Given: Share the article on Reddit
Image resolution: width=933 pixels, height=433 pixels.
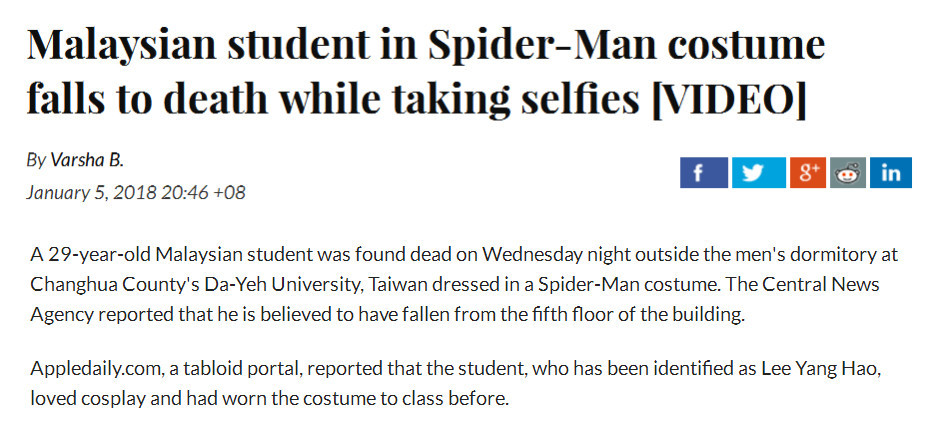Looking at the screenshot, I should [x=848, y=172].
